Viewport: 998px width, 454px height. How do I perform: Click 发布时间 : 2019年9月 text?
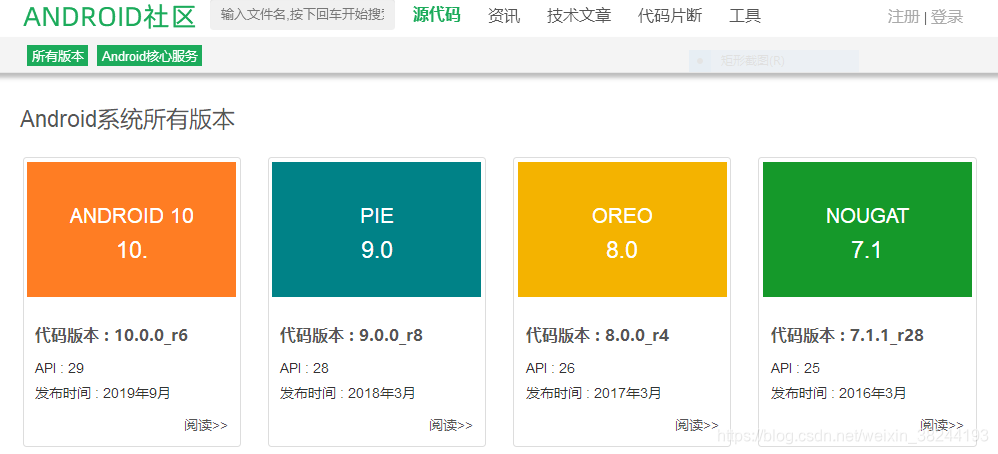[x=103, y=393]
